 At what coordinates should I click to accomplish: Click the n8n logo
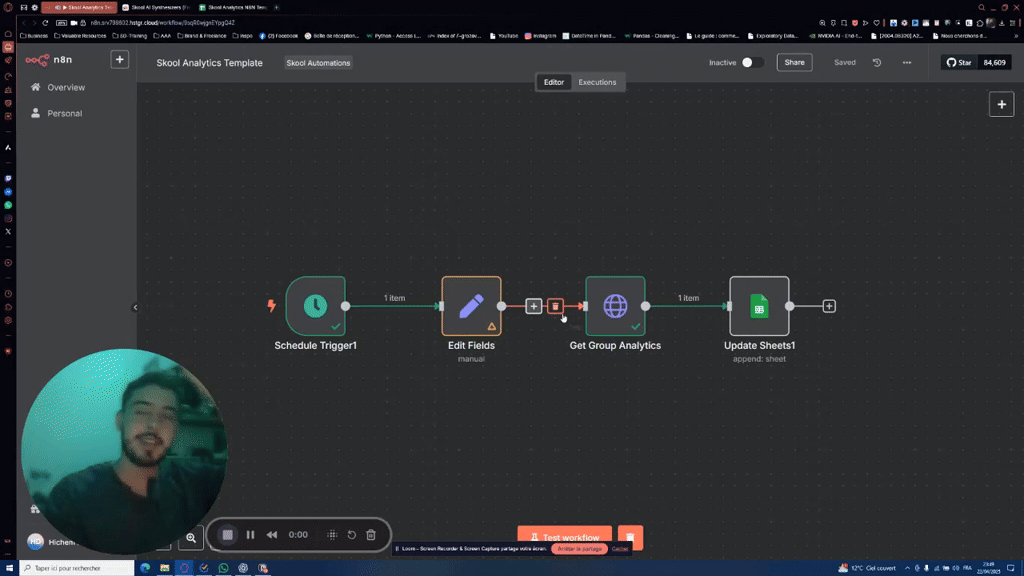point(49,59)
